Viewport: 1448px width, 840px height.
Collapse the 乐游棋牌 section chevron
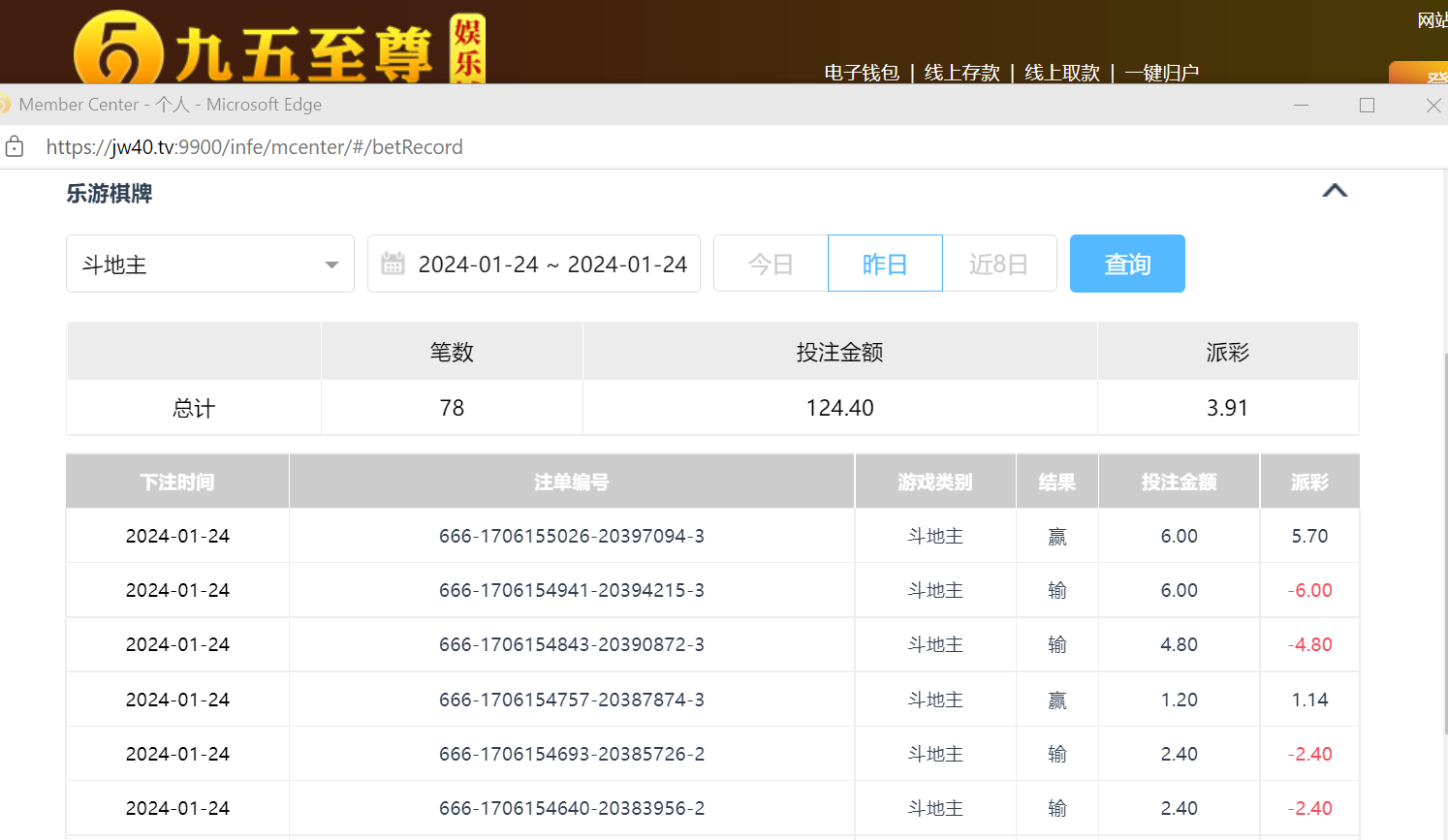click(x=1335, y=191)
